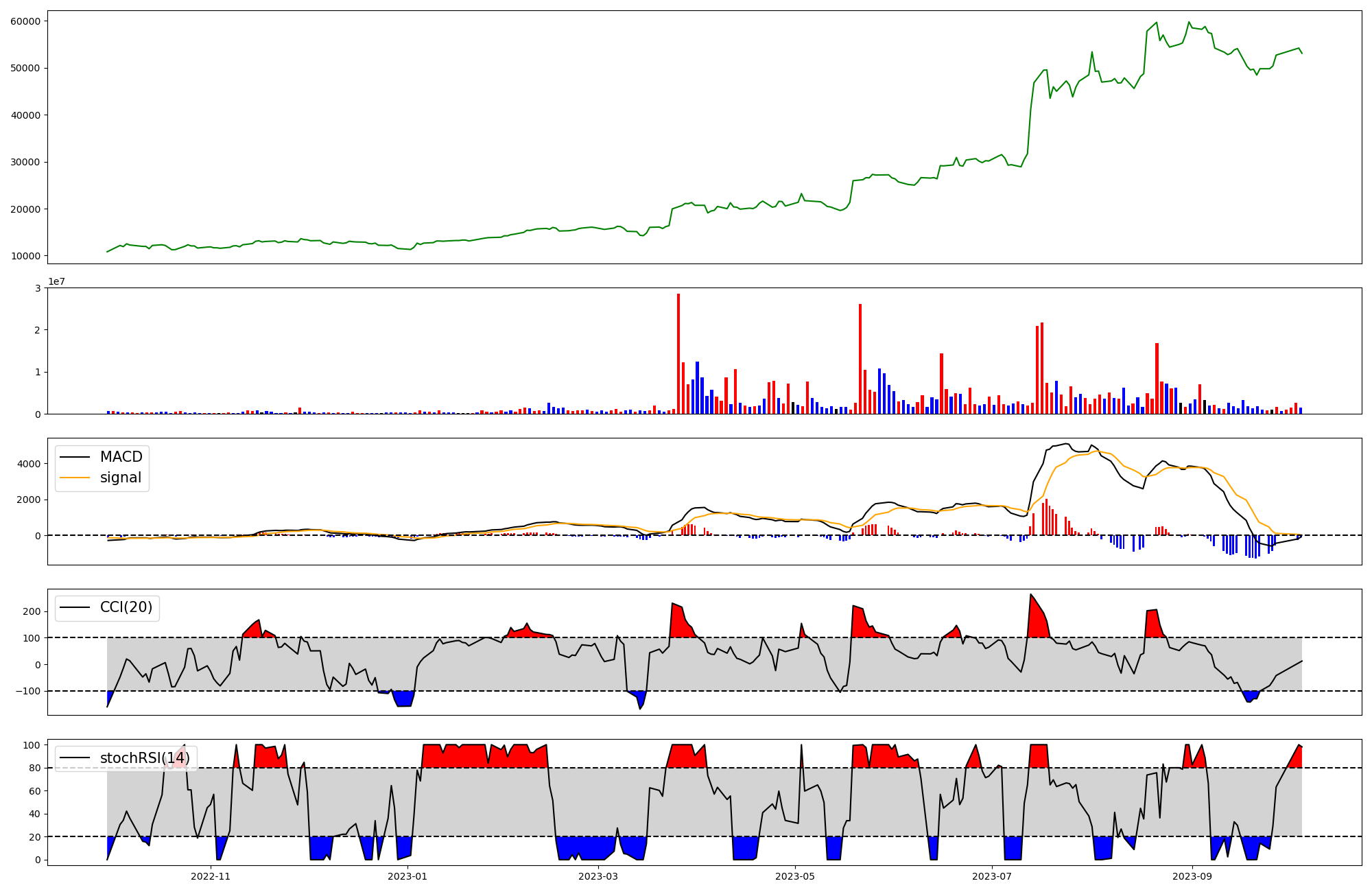Click the MACD legend entry label
Image resolution: width=1372 pixels, height=892 pixels.
pos(121,457)
